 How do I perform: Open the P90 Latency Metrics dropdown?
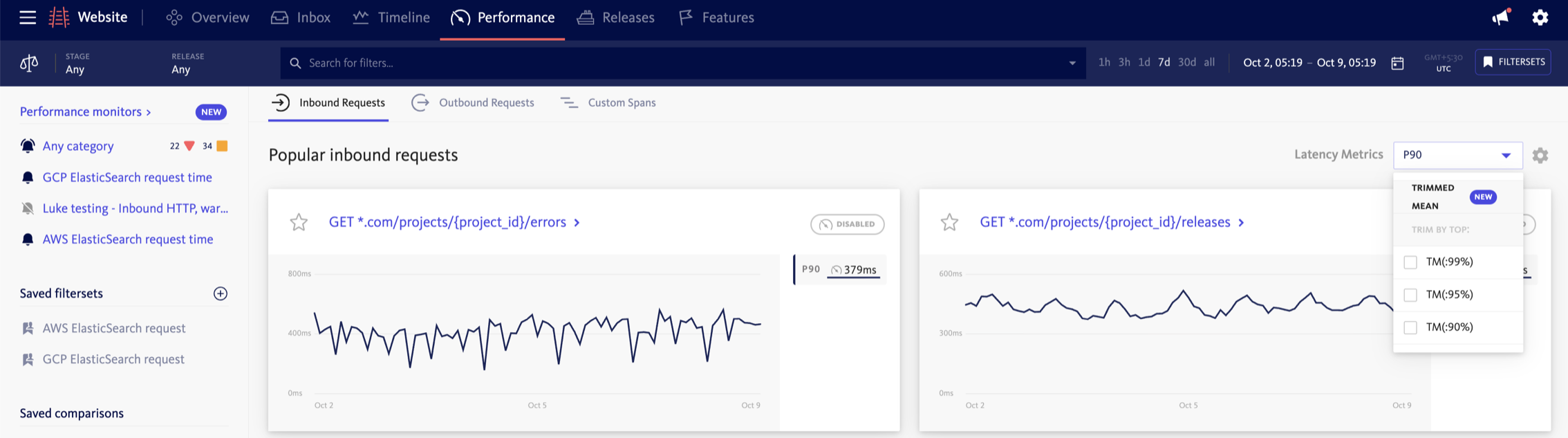1457,155
